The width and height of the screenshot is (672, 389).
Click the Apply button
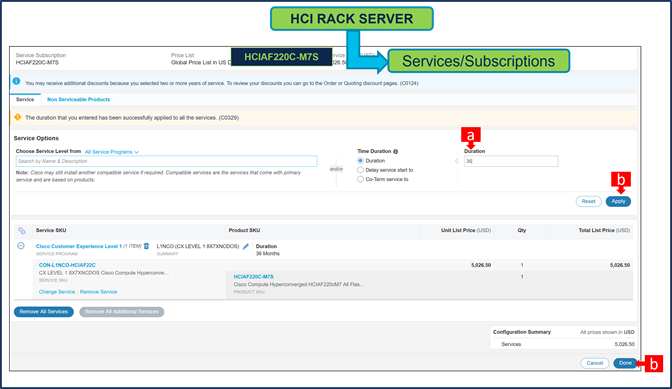(618, 201)
